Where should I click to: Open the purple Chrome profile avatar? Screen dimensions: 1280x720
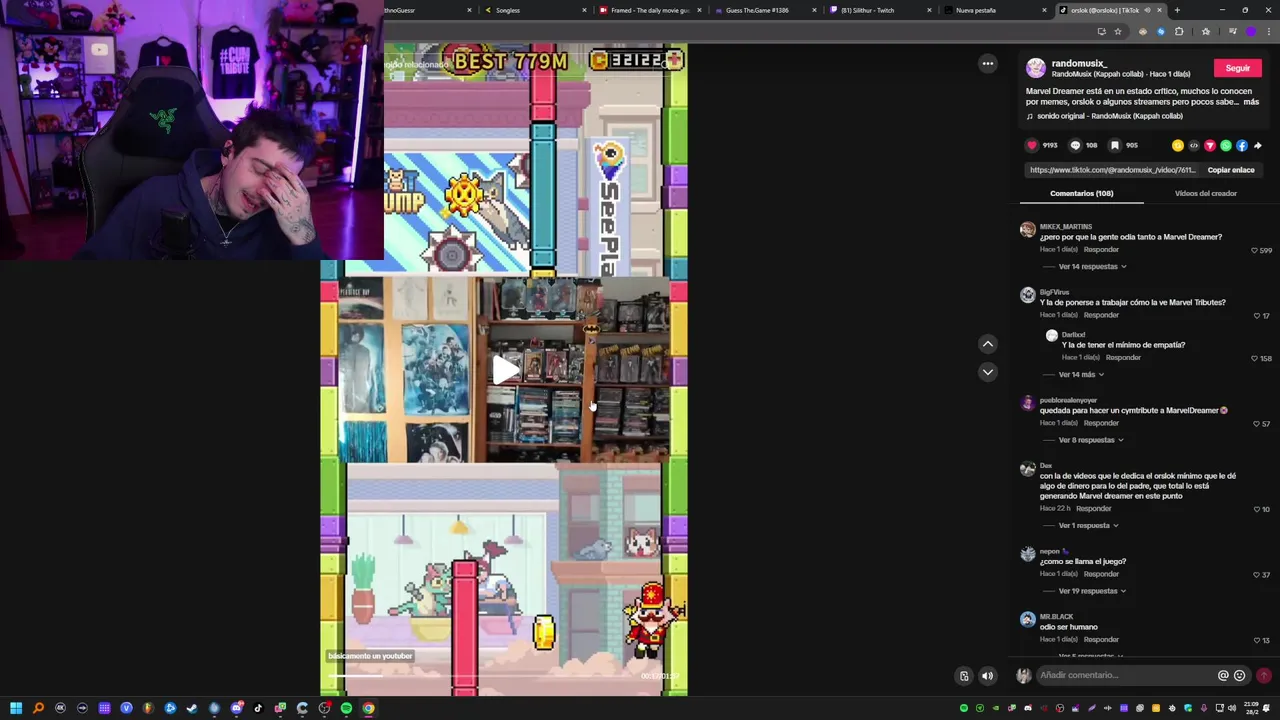point(1251,31)
